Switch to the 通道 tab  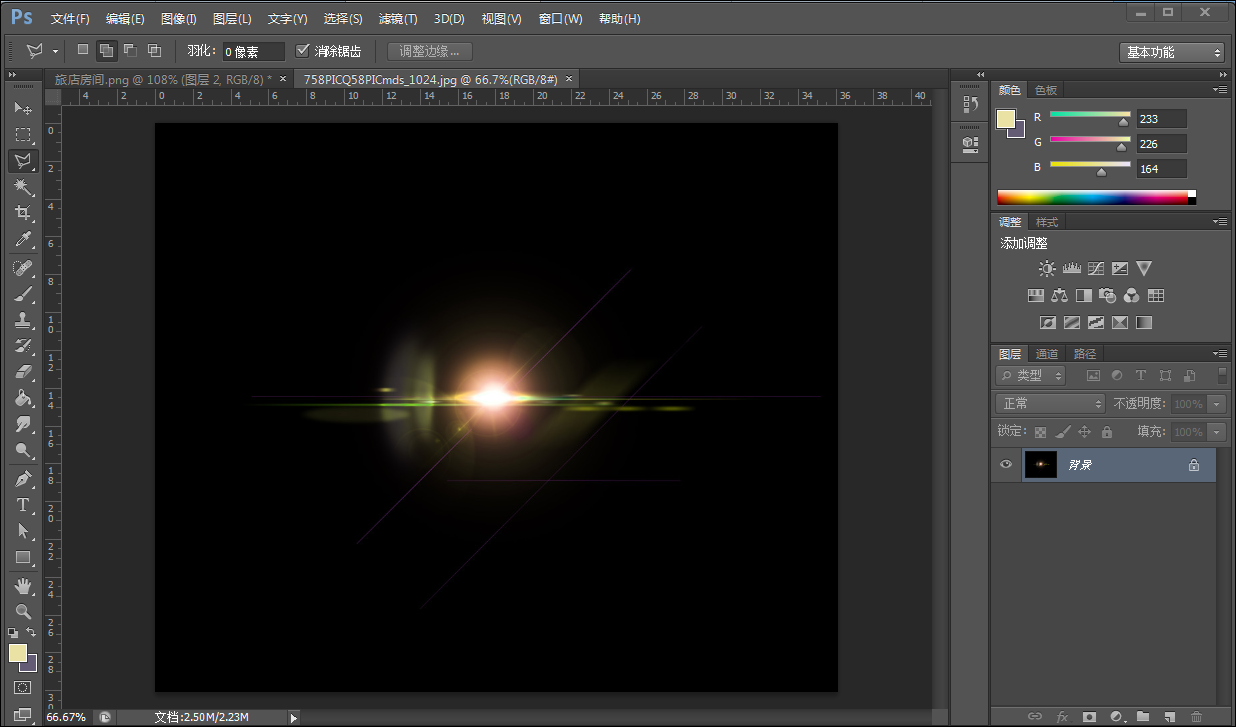coord(1047,354)
